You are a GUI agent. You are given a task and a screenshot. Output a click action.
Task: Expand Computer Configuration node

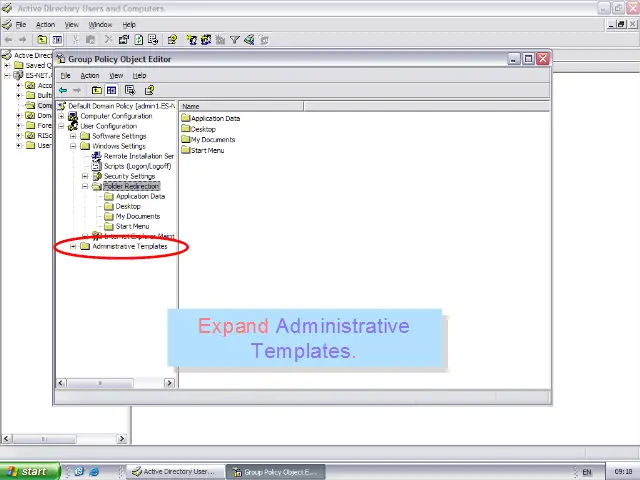(61, 116)
